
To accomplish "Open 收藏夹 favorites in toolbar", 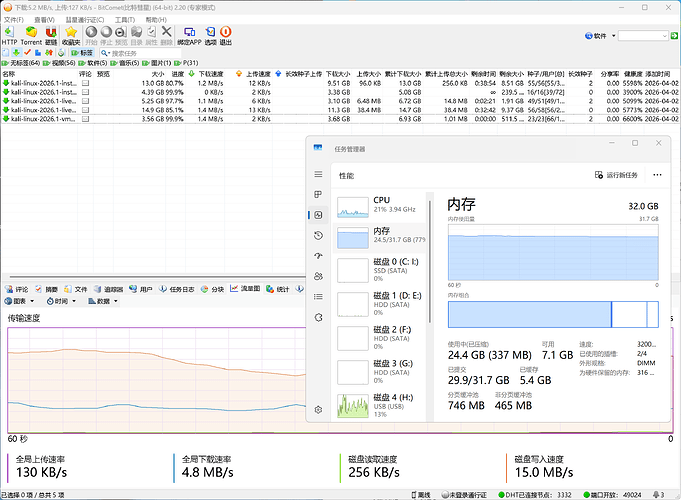I will (71, 35).
